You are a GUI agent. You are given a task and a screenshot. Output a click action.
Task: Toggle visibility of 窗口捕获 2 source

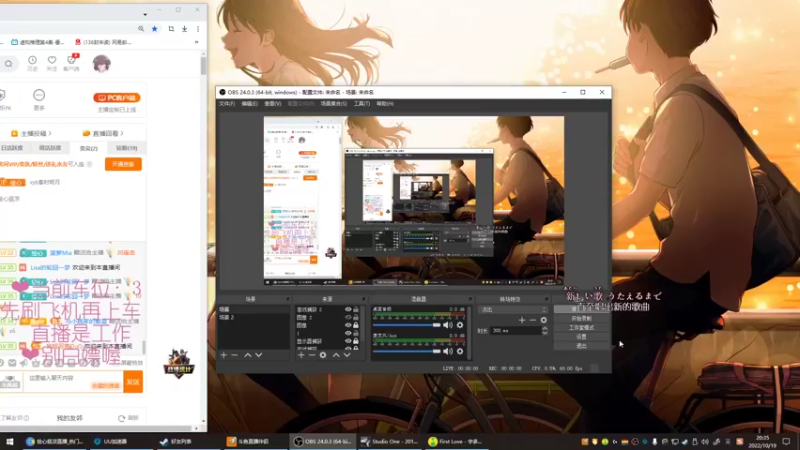[x=348, y=310]
